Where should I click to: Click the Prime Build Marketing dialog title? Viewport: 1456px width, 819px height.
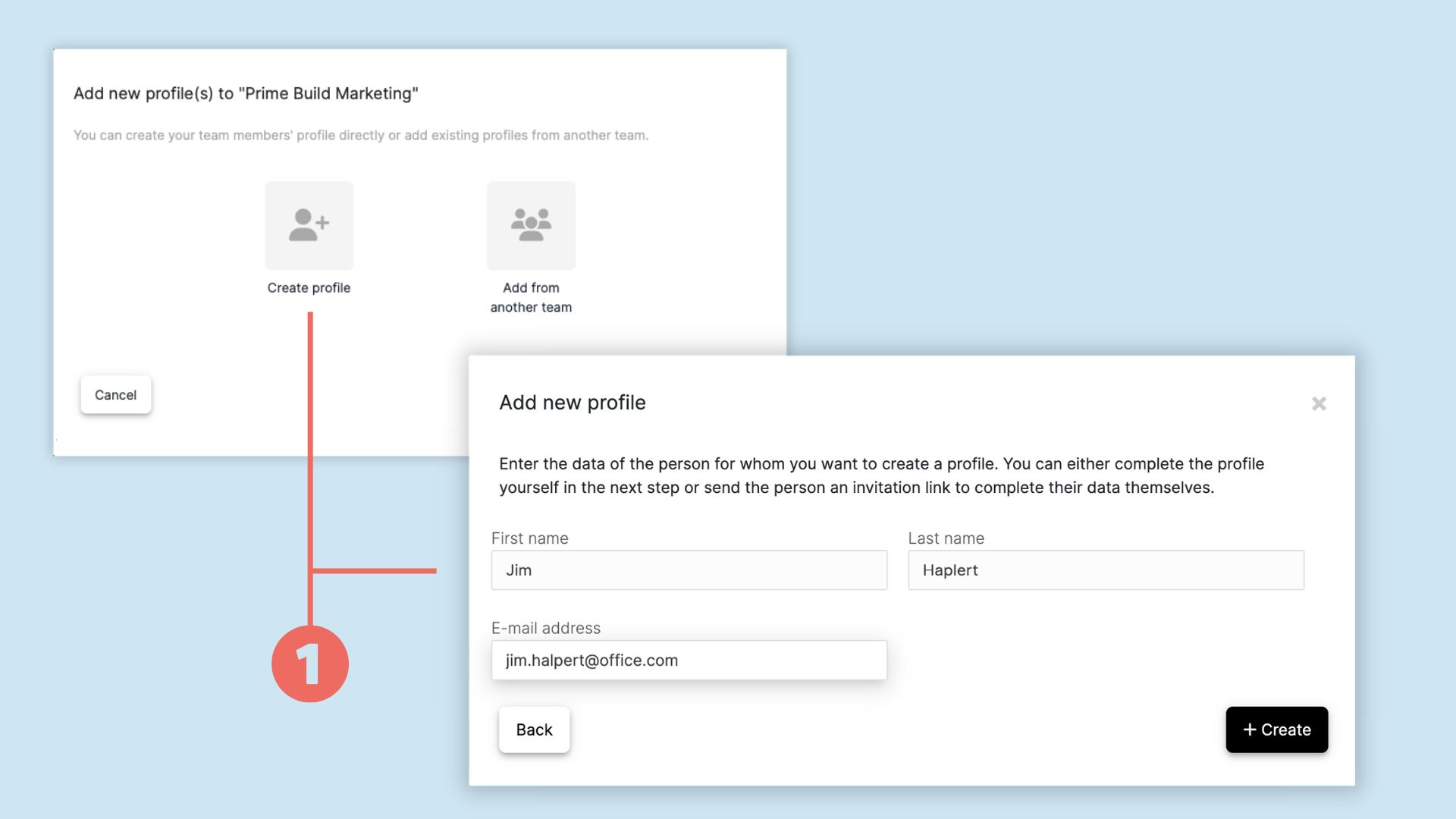coord(246,93)
